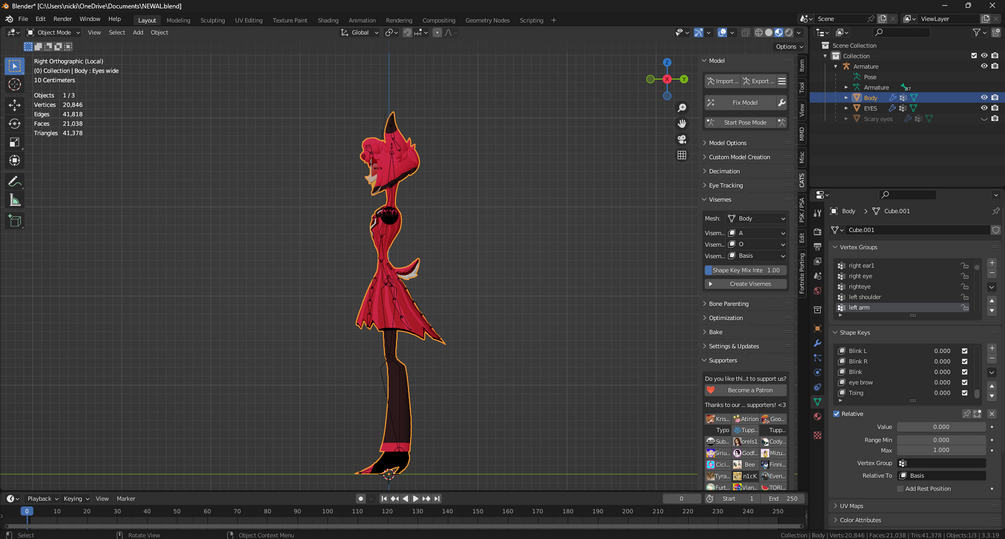This screenshot has width=1005, height=539.
Task: Select the left arm vertex group
Action: click(904, 308)
